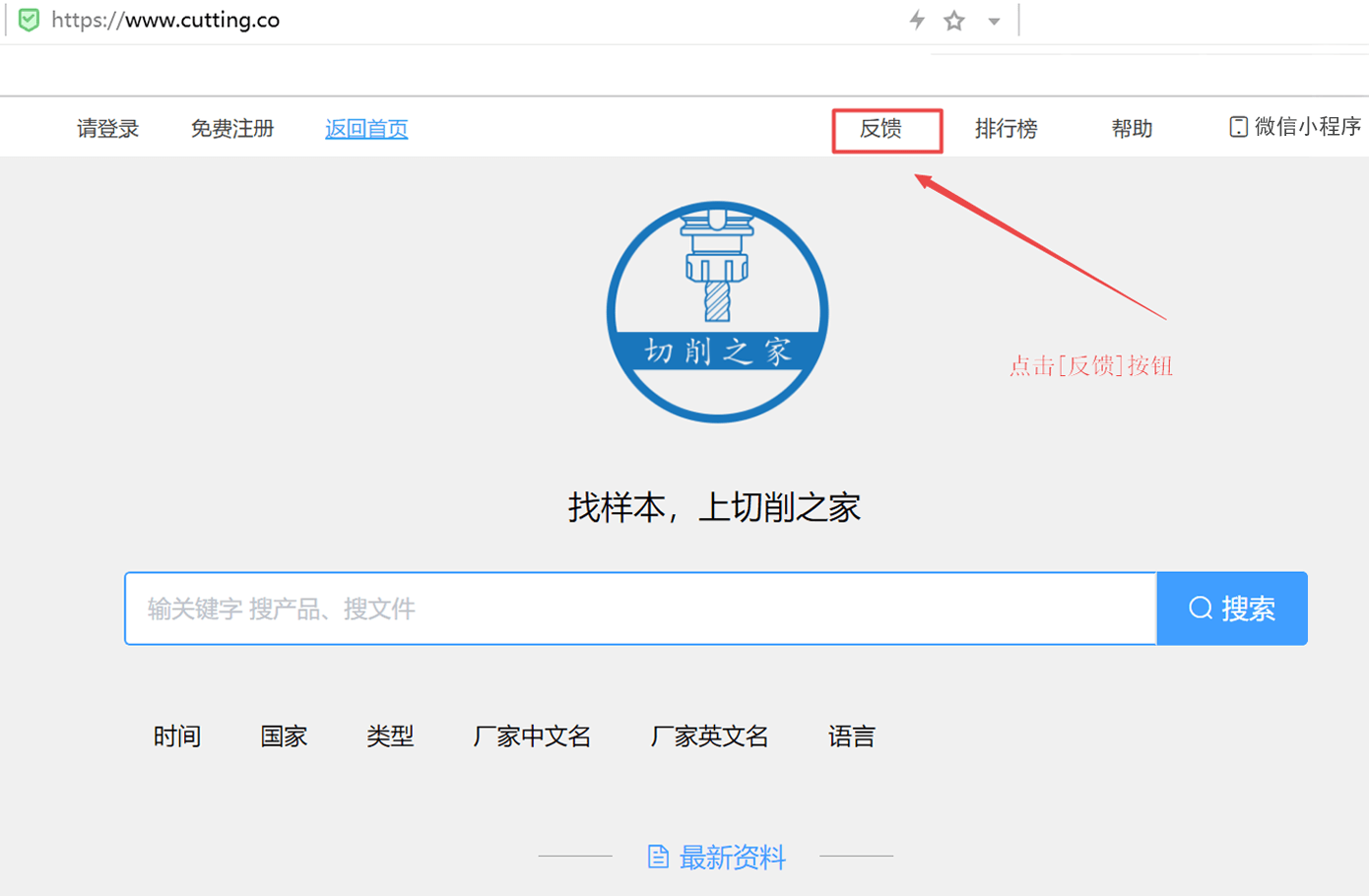The width and height of the screenshot is (1369, 896).
Task: Open the 请登录 login link
Action: [108, 128]
